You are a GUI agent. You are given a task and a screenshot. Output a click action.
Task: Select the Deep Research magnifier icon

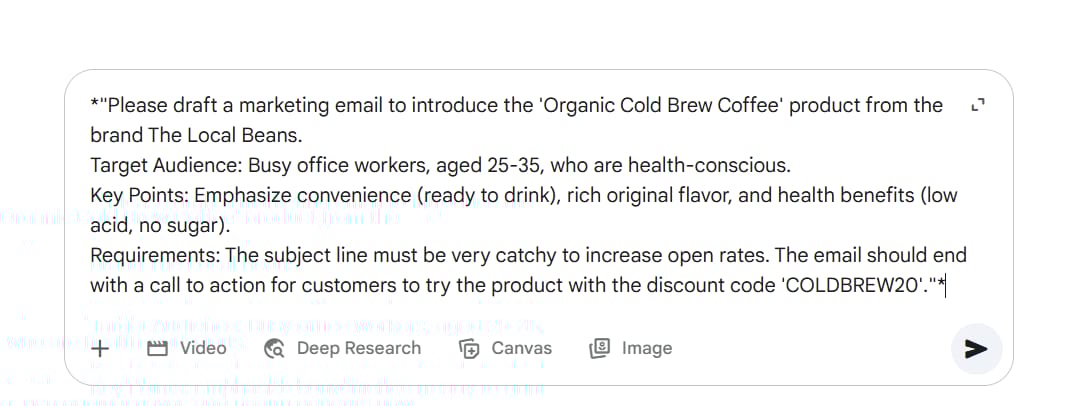pos(275,348)
